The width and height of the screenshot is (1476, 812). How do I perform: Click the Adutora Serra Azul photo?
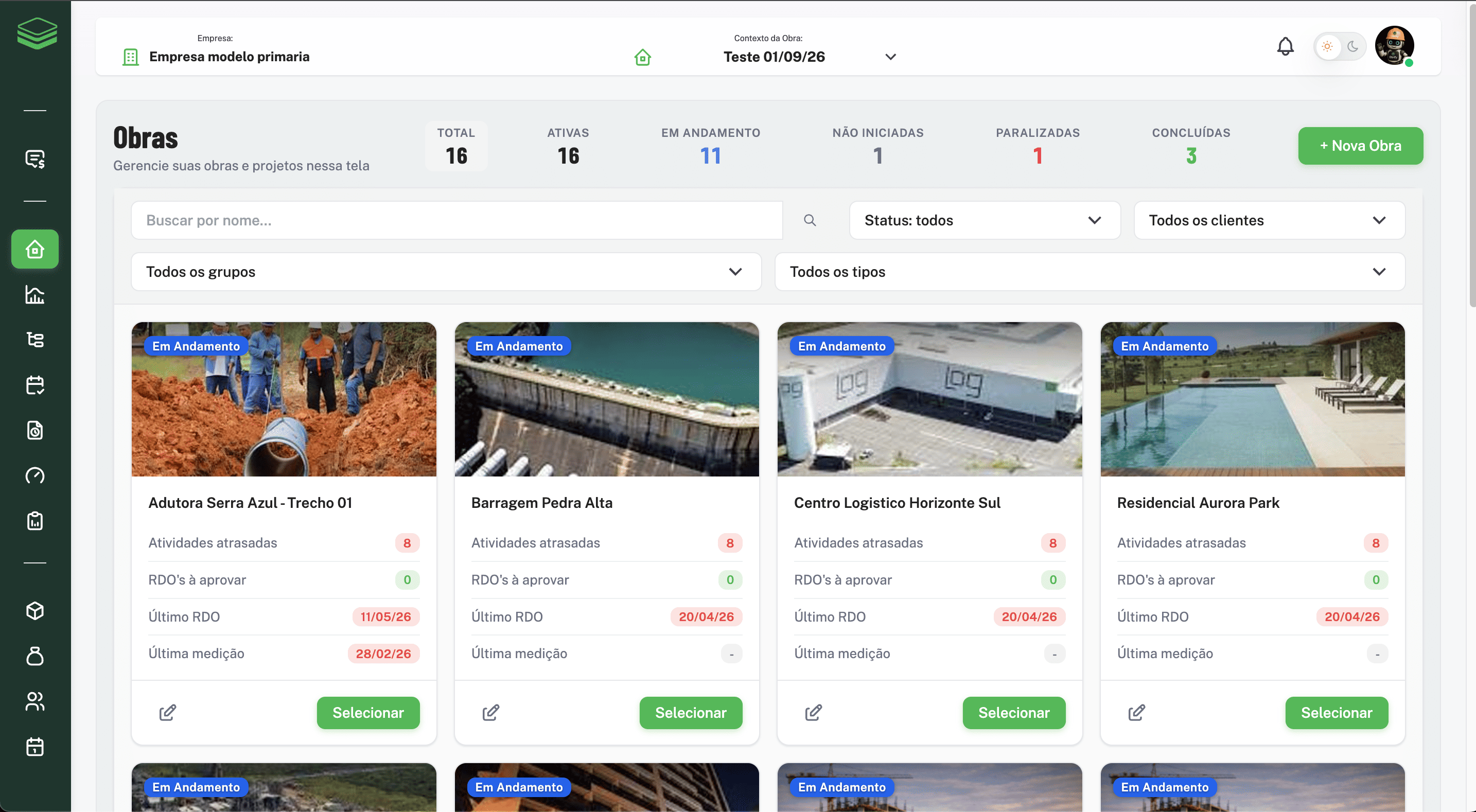[284, 399]
